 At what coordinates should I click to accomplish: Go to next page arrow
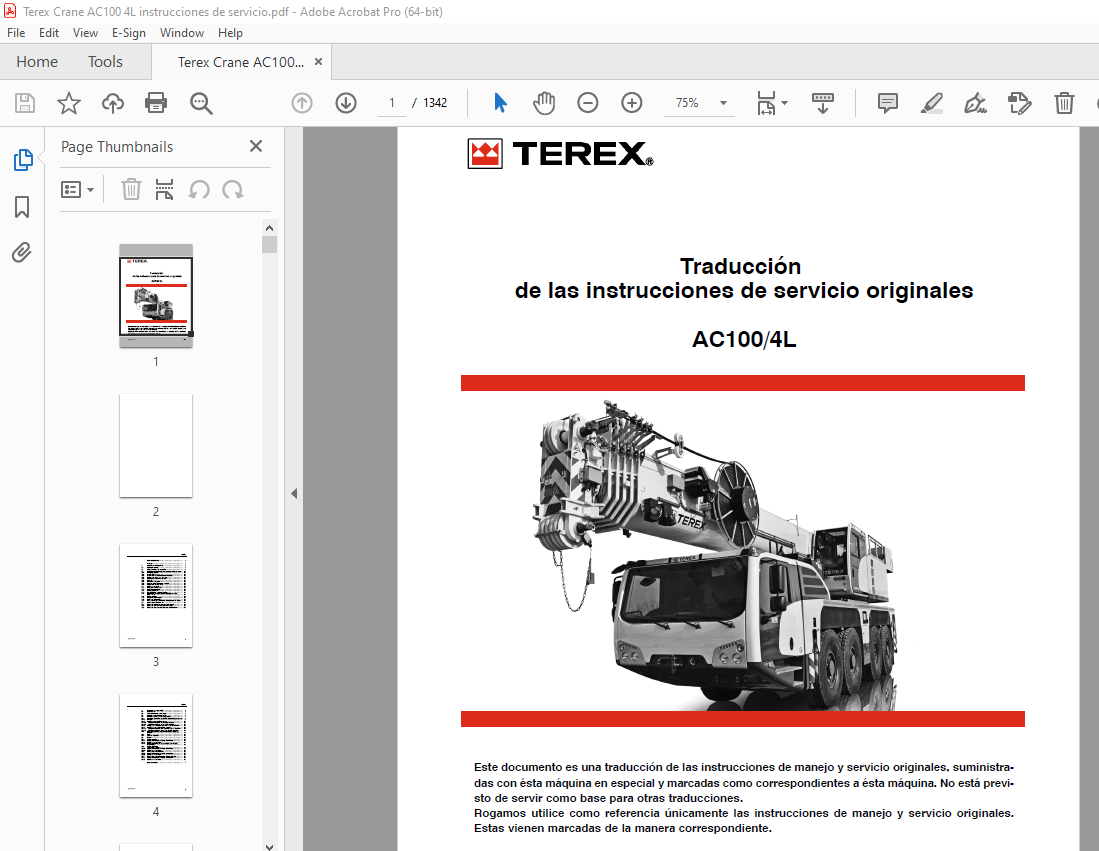[x=346, y=103]
